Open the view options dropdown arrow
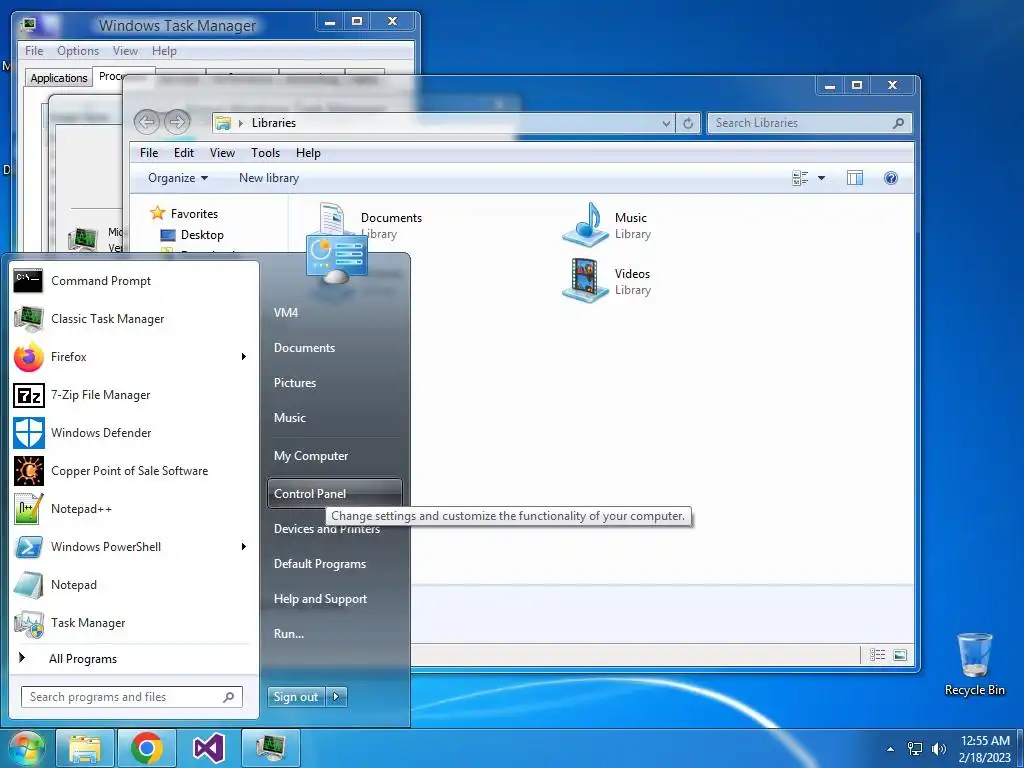1024x768 pixels. 822,178
